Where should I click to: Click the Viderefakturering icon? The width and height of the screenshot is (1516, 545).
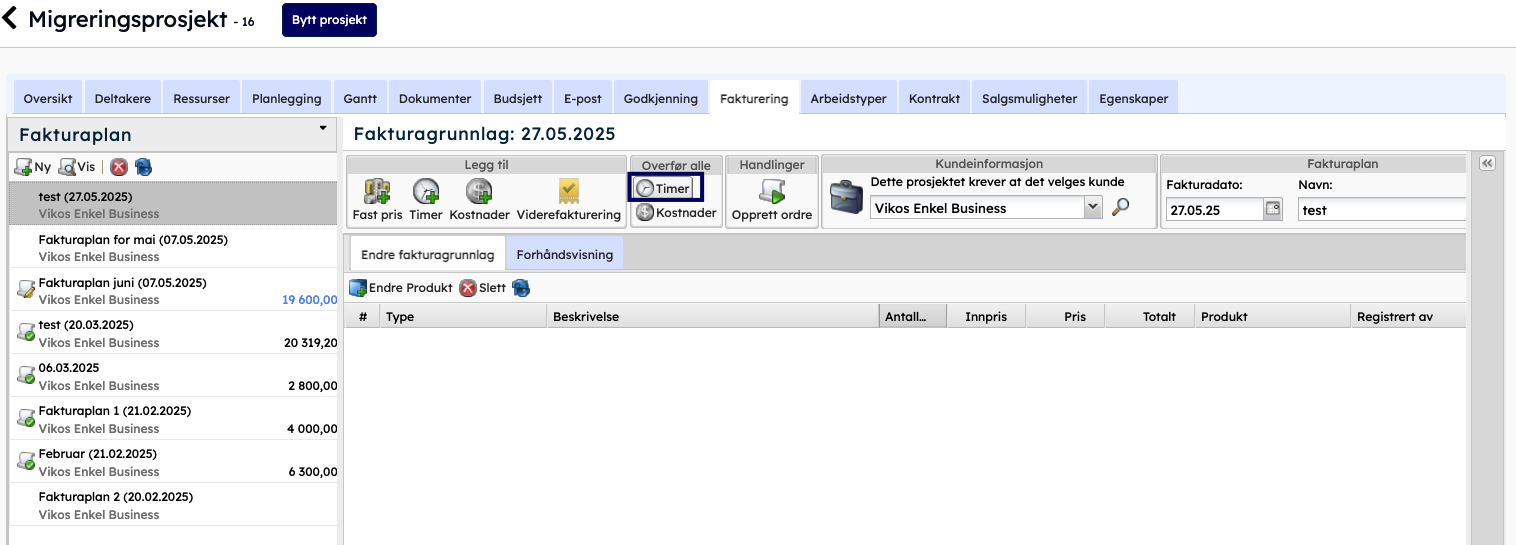point(568,191)
